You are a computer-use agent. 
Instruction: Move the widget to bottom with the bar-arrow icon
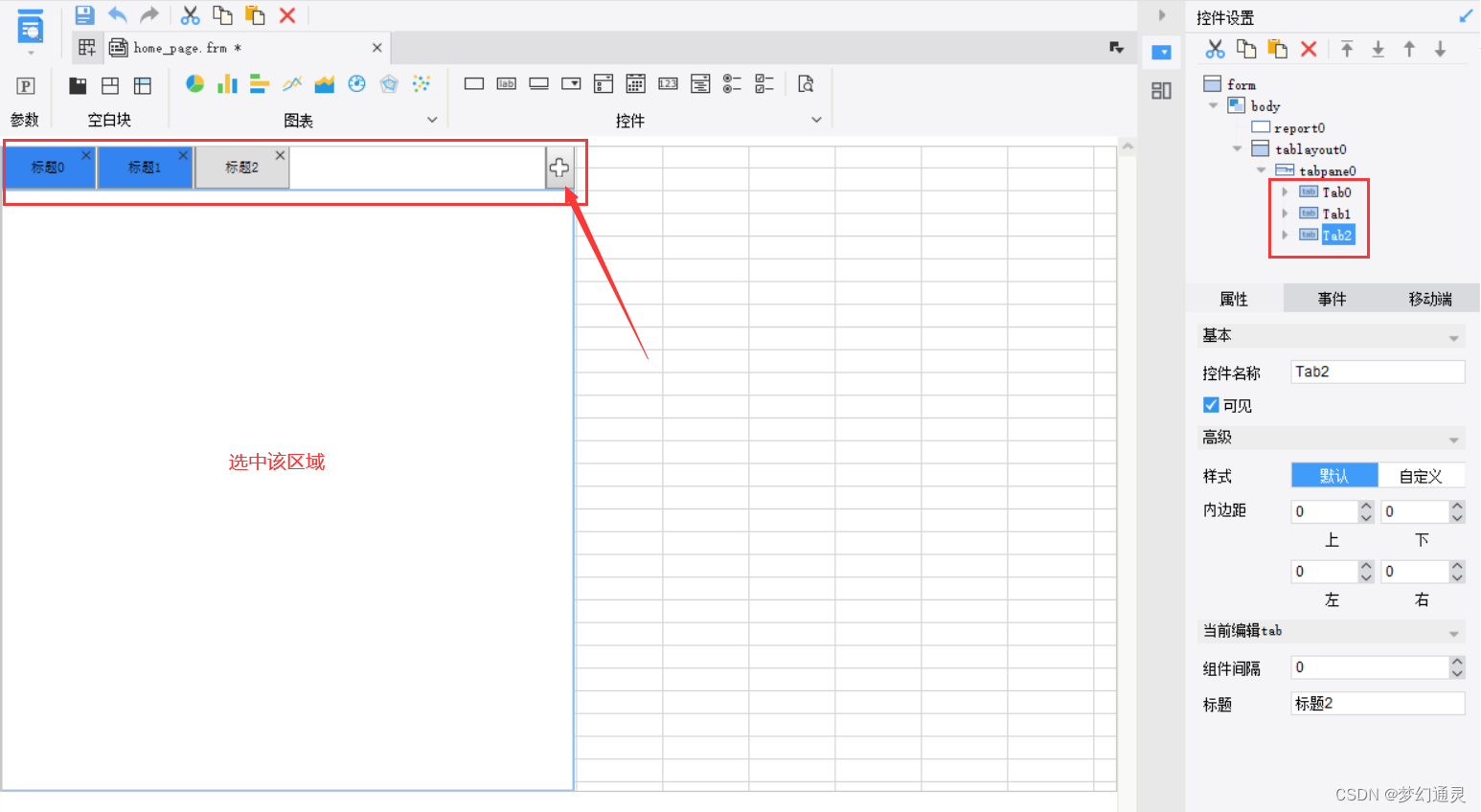tap(1378, 49)
